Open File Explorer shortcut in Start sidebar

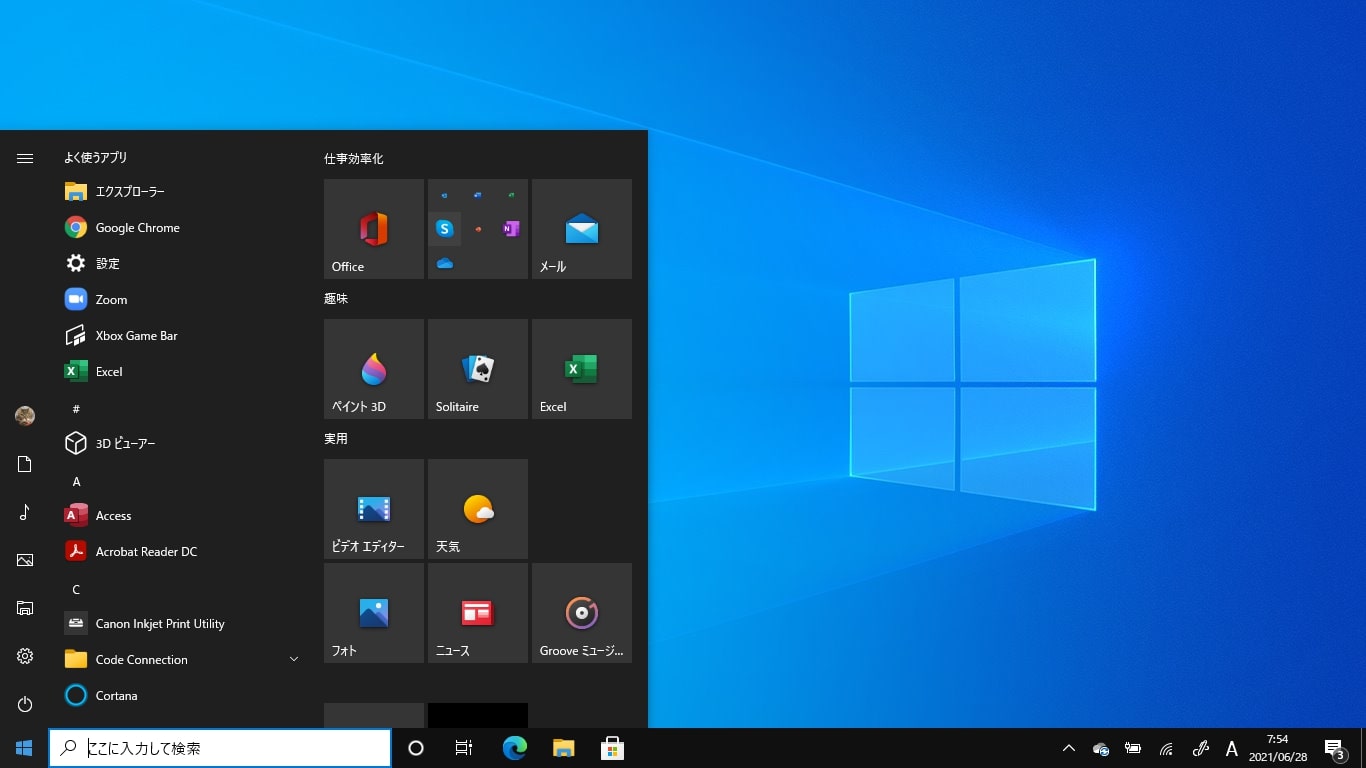[x=25, y=608]
